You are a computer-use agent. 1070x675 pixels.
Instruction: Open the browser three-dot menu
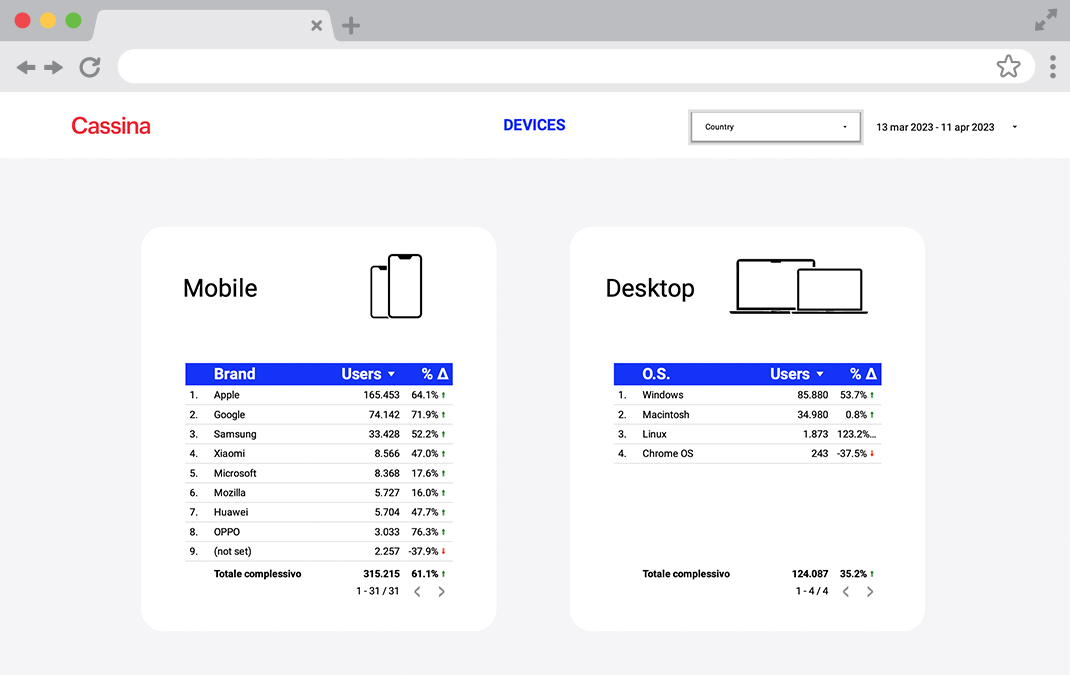1053,67
